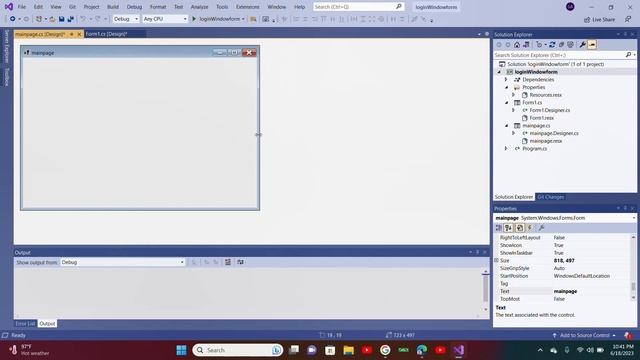640x360 pixels.
Task: Switch to the Error List tab
Action: coord(25,323)
